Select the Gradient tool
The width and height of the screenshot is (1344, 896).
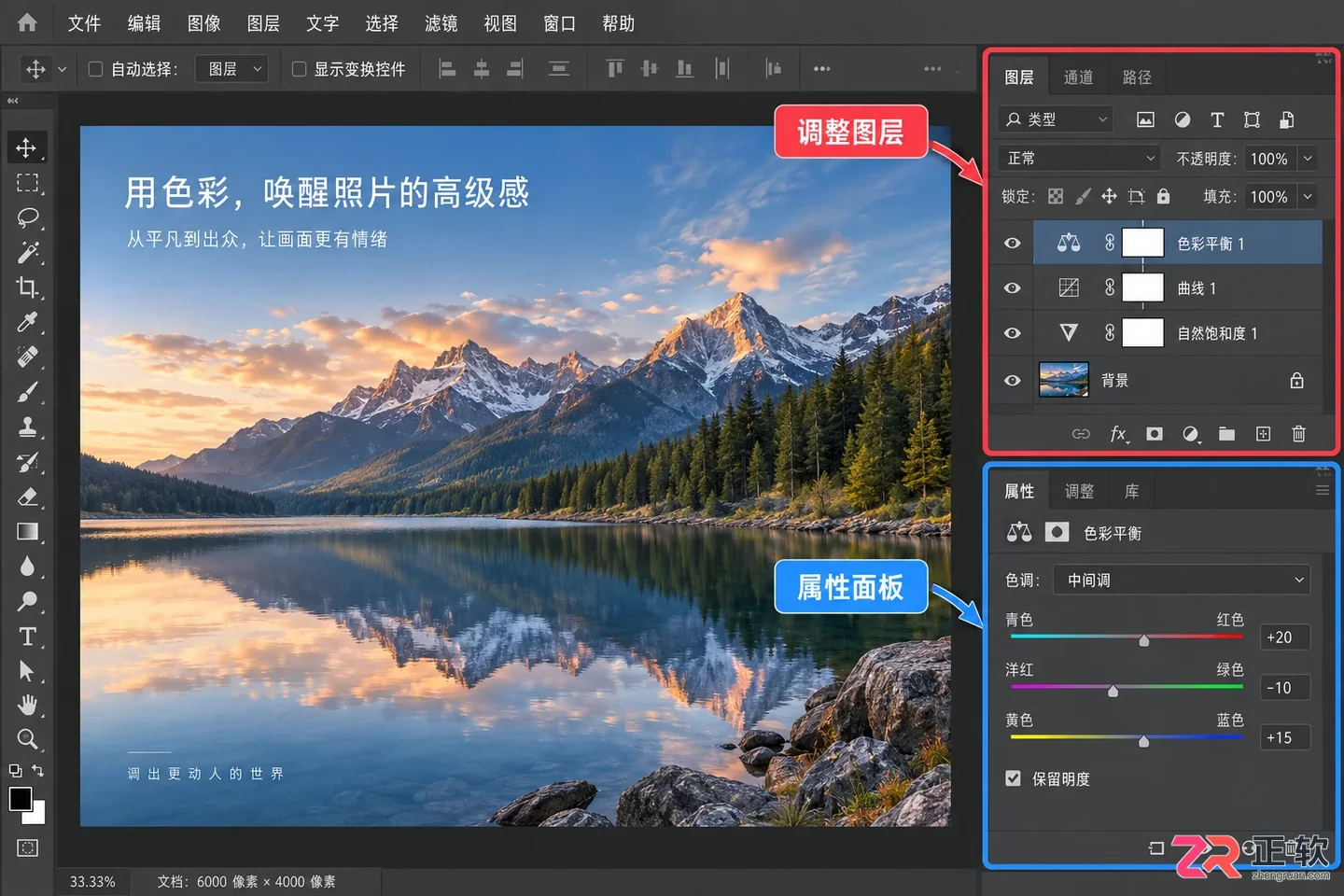(x=27, y=531)
